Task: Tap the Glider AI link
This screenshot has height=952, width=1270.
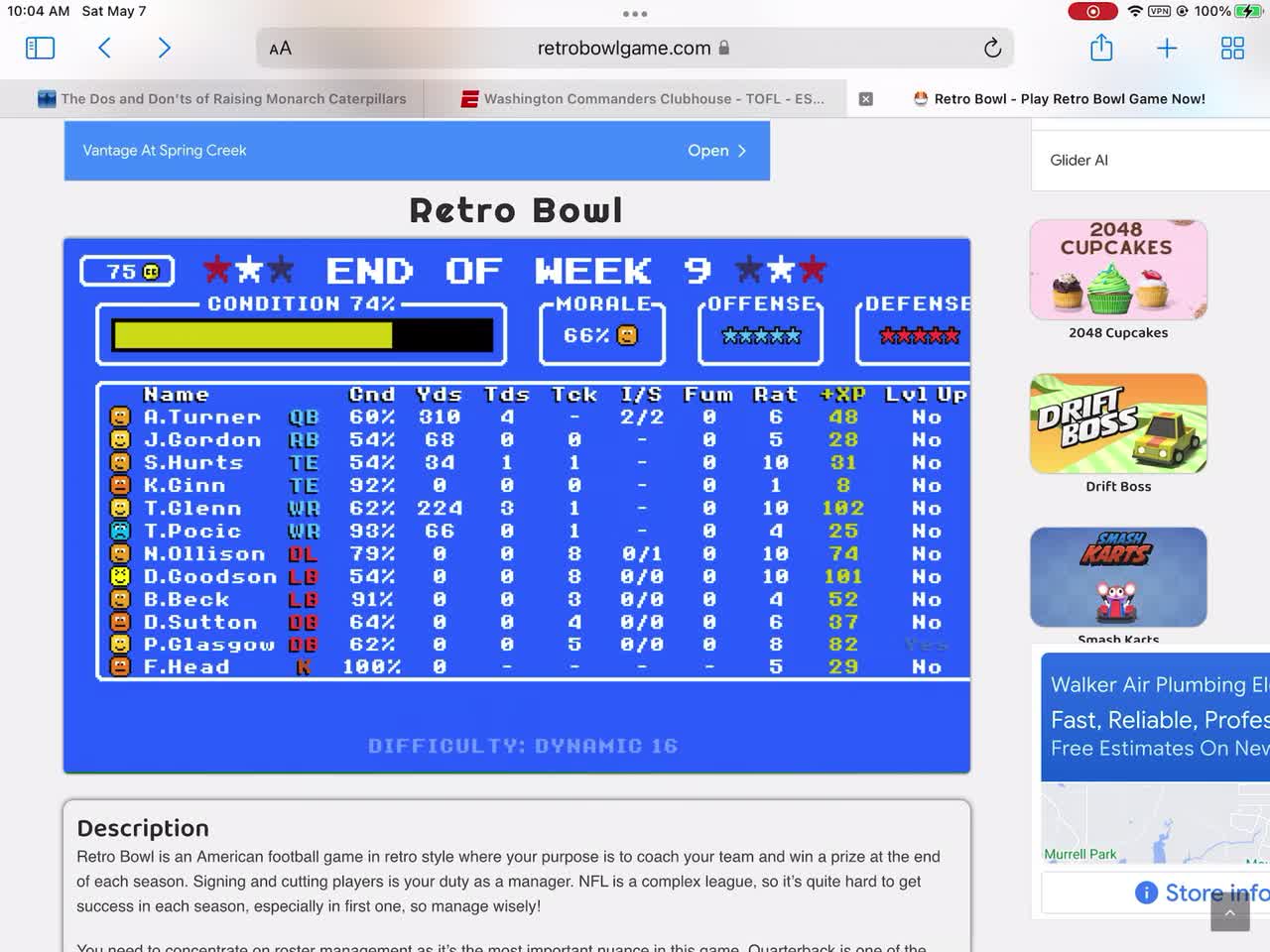Action: coord(1079,160)
